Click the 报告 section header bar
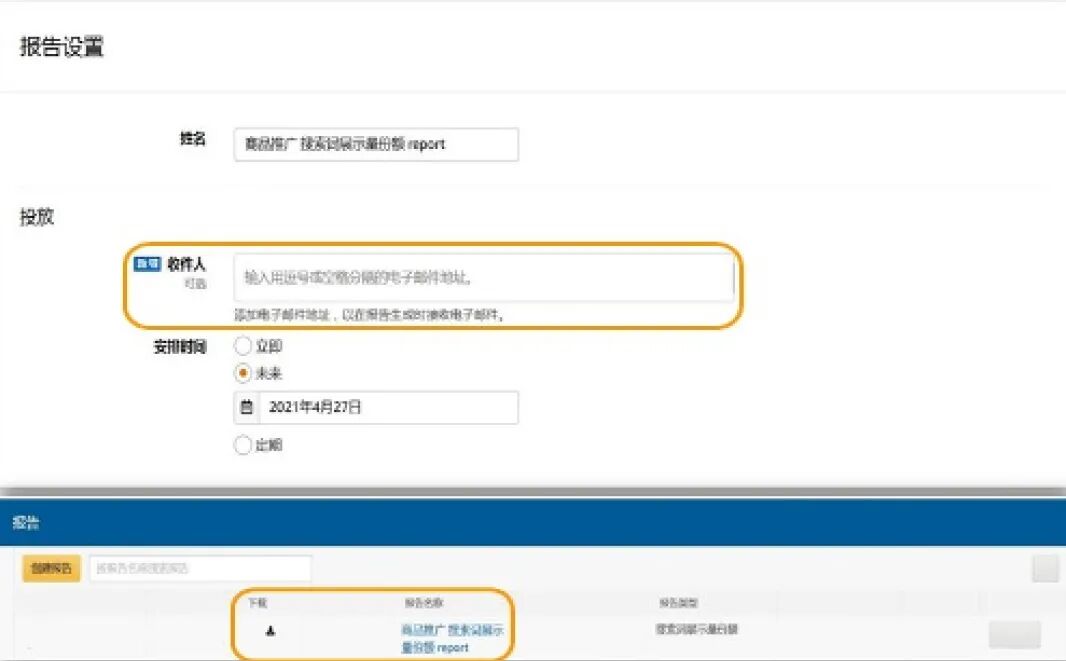This screenshot has height=661, width=1066. 25,520
